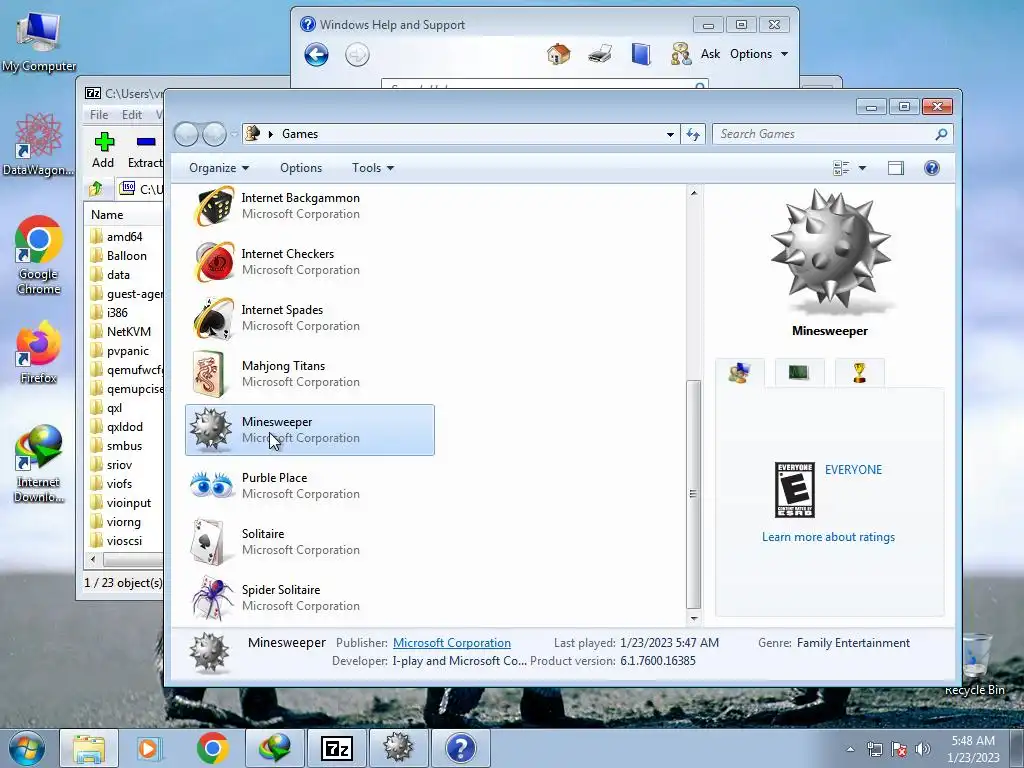Open the Organize dropdown menu
Screen dimensions: 1024x768
219,168
